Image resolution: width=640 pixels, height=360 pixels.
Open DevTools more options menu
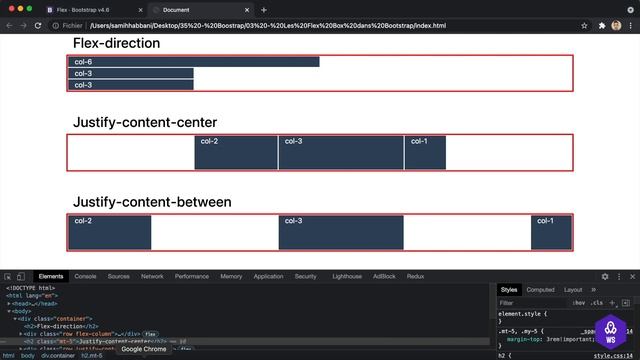pyautogui.click(x=619, y=277)
